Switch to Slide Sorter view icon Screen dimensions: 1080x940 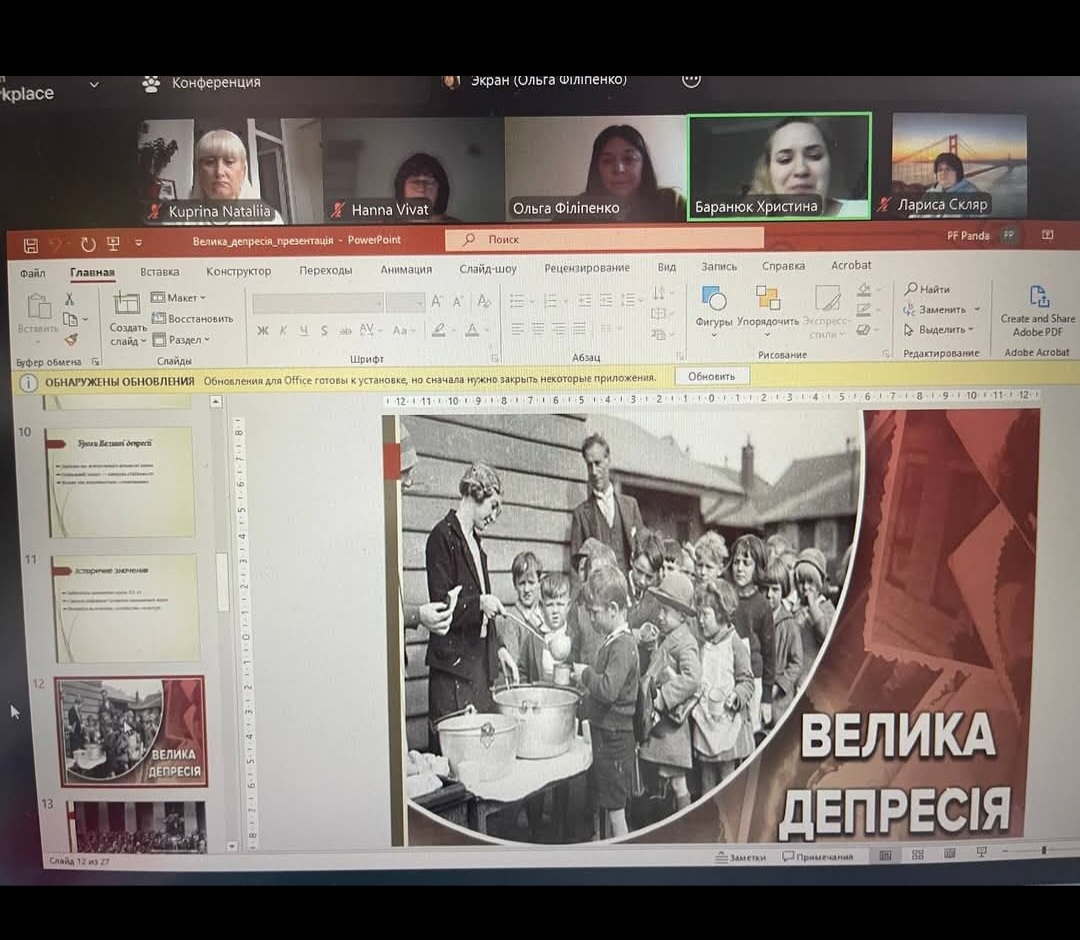click(918, 855)
